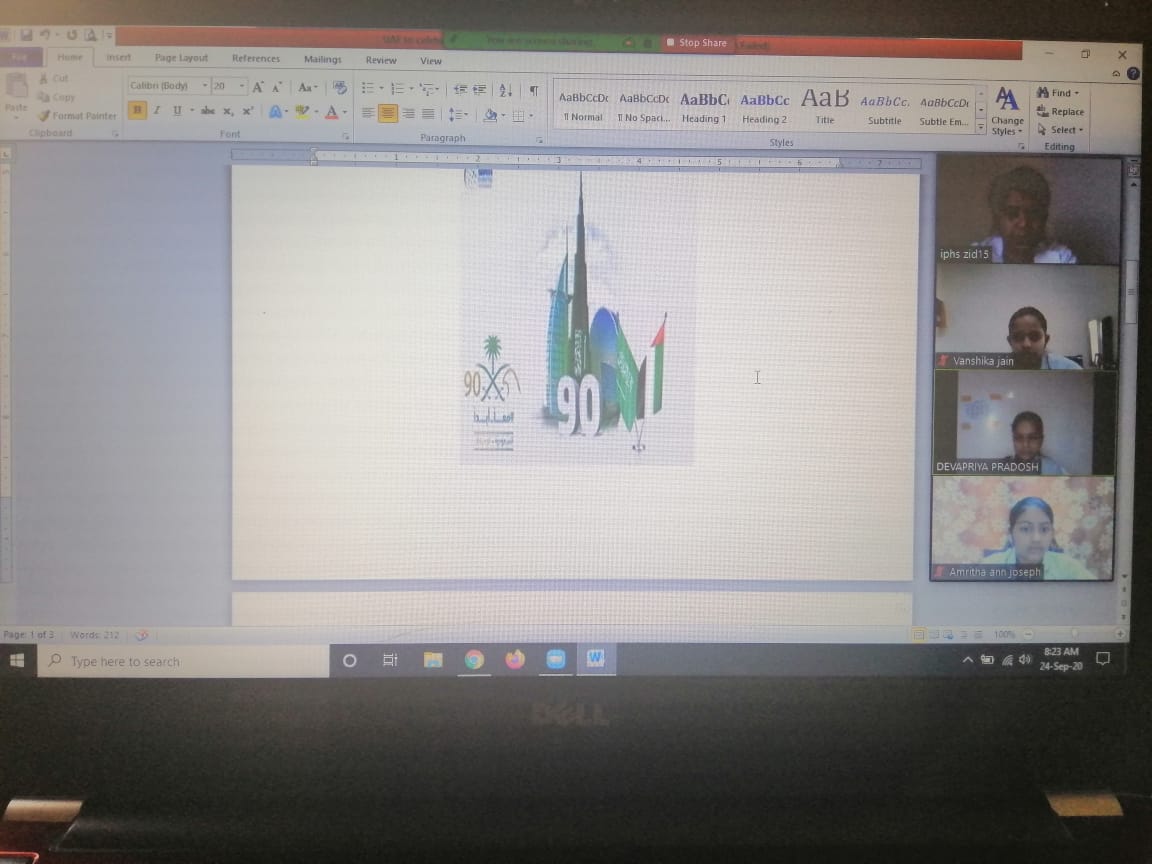Switch to the Review tab

point(381,60)
